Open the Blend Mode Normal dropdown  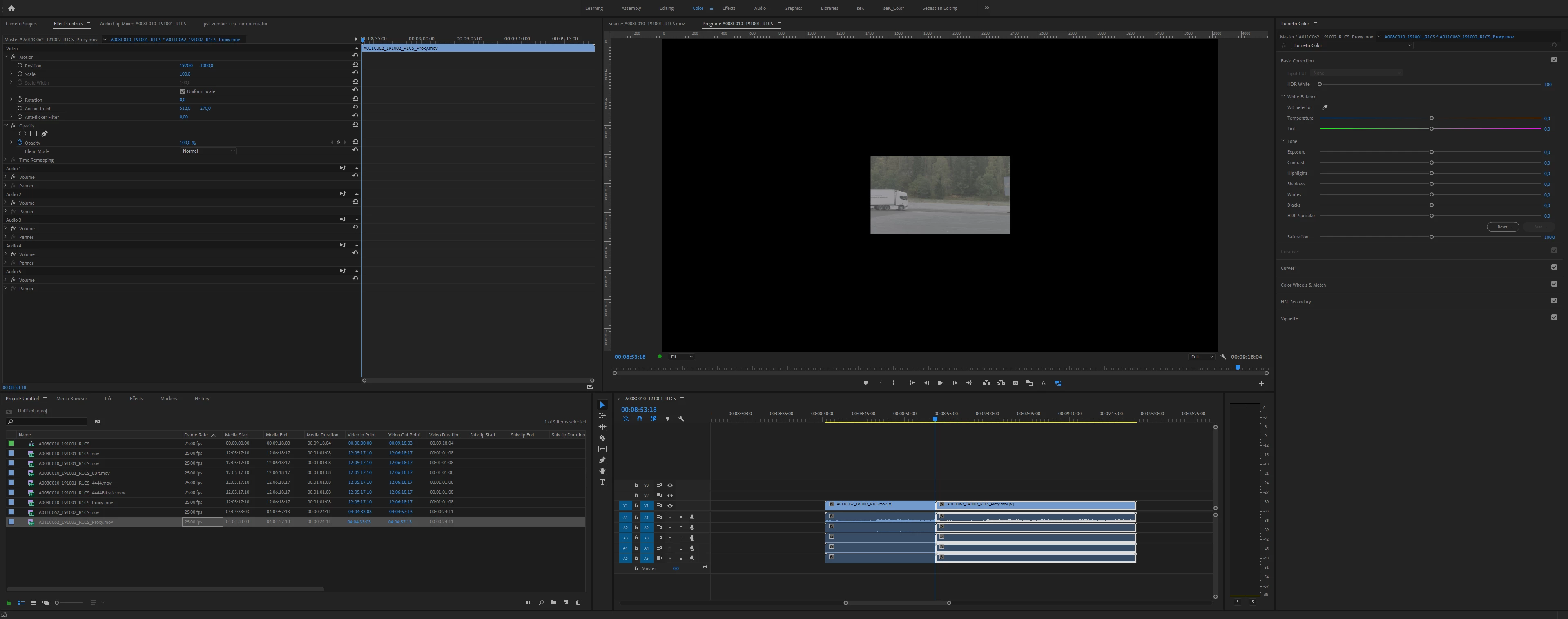pos(208,151)
